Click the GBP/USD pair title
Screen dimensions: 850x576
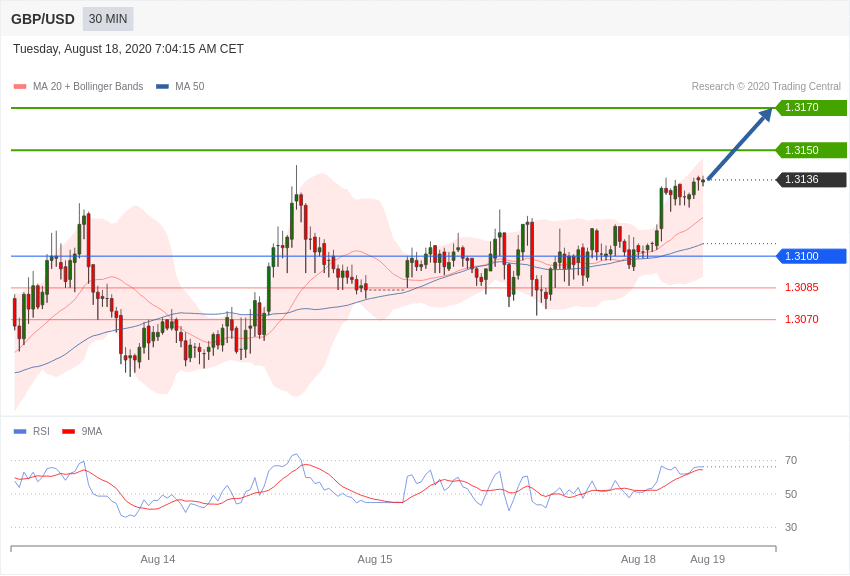43,19
